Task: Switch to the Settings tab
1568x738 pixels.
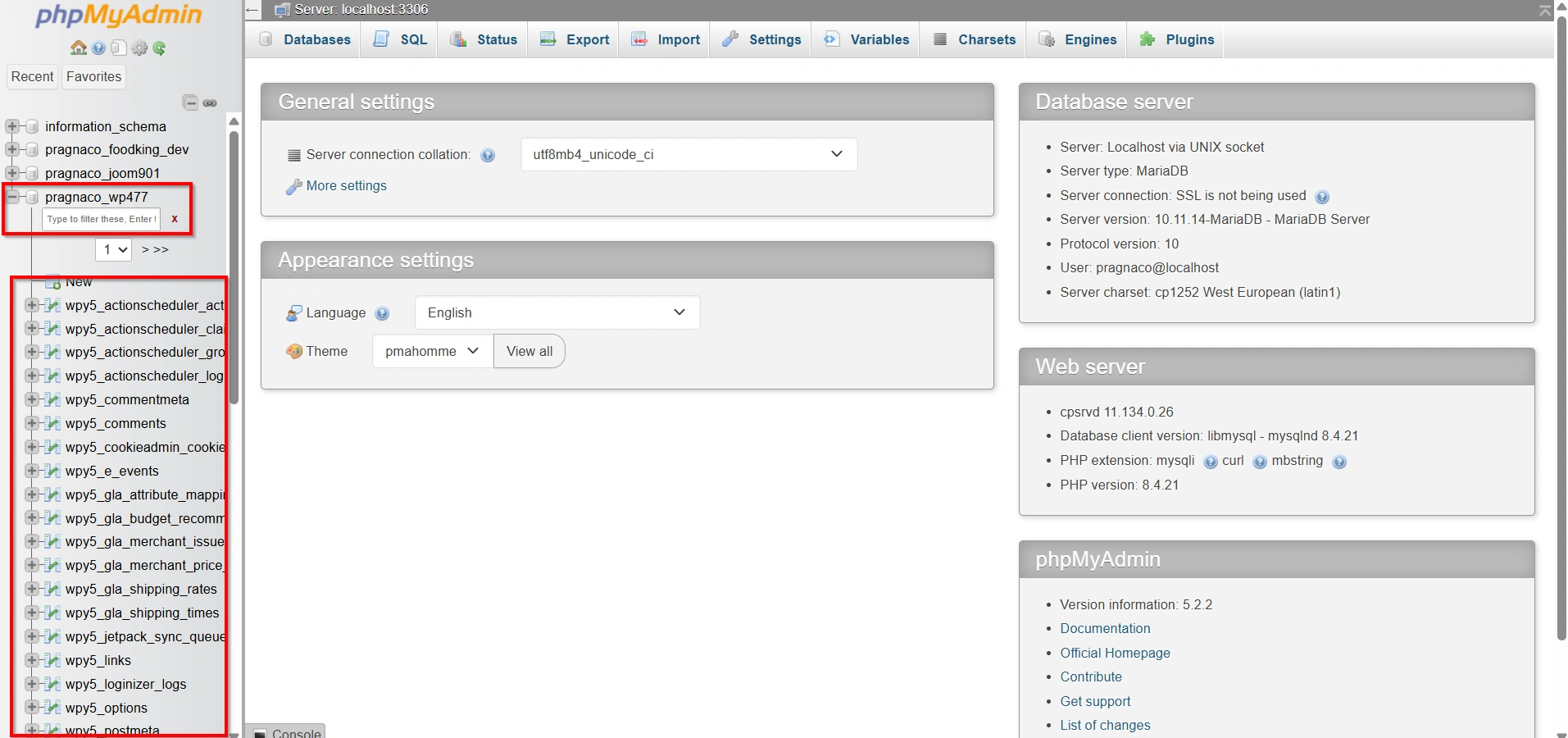Action: tap(761, 39)
